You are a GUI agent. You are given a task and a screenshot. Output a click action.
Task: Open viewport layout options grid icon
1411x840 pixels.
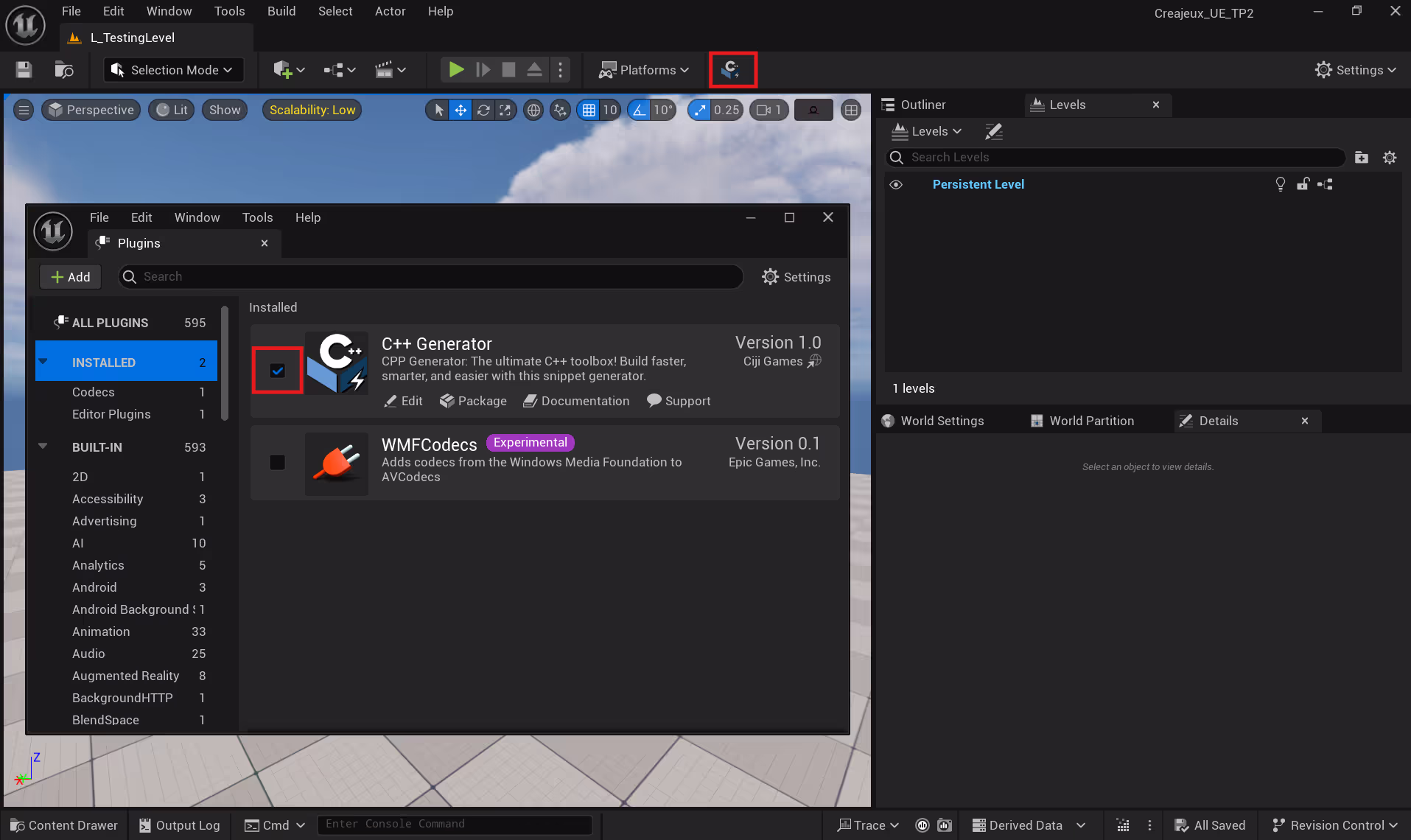[x=851, y=110]
